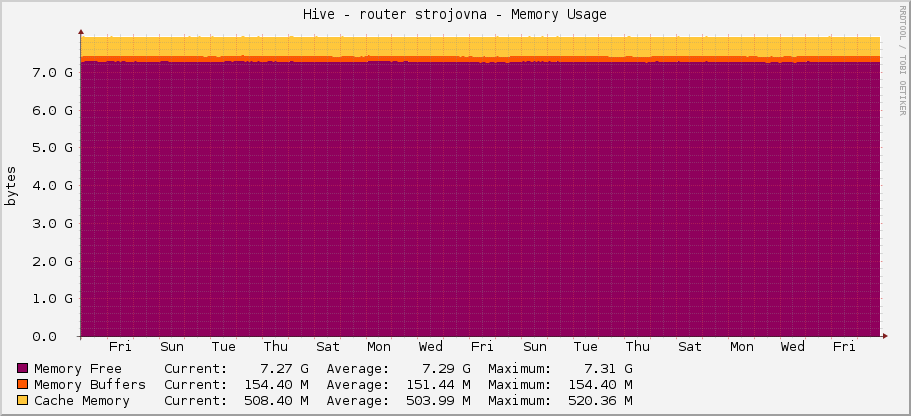Viewport: 911px width, 416px height.
Task: Click the 4.0 G y-axis label
Action: [53, 185]
